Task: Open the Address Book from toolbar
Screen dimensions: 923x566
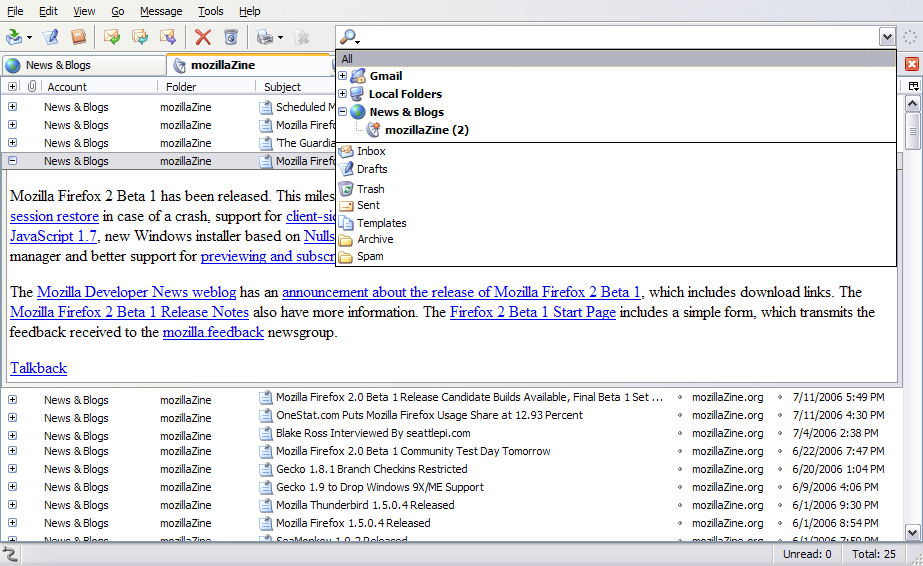Action: tap(78, 37)
